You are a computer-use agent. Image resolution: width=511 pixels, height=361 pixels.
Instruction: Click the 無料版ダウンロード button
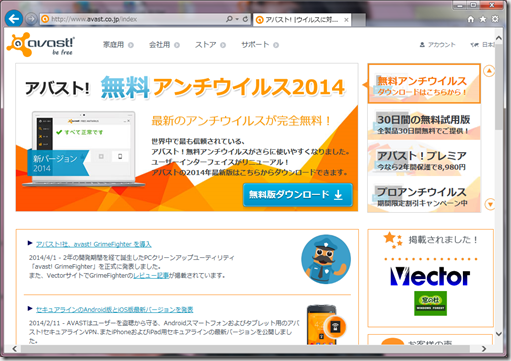point(298,195)
